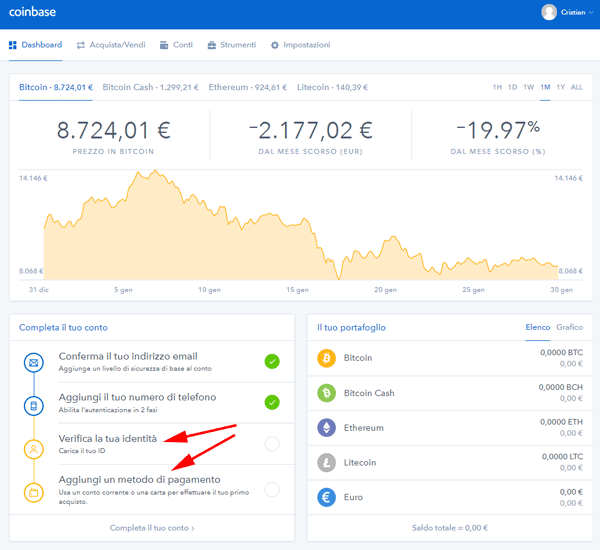The image size is (600, 550).
Task: Click the user avatar icon
Action: click(549, 12)
